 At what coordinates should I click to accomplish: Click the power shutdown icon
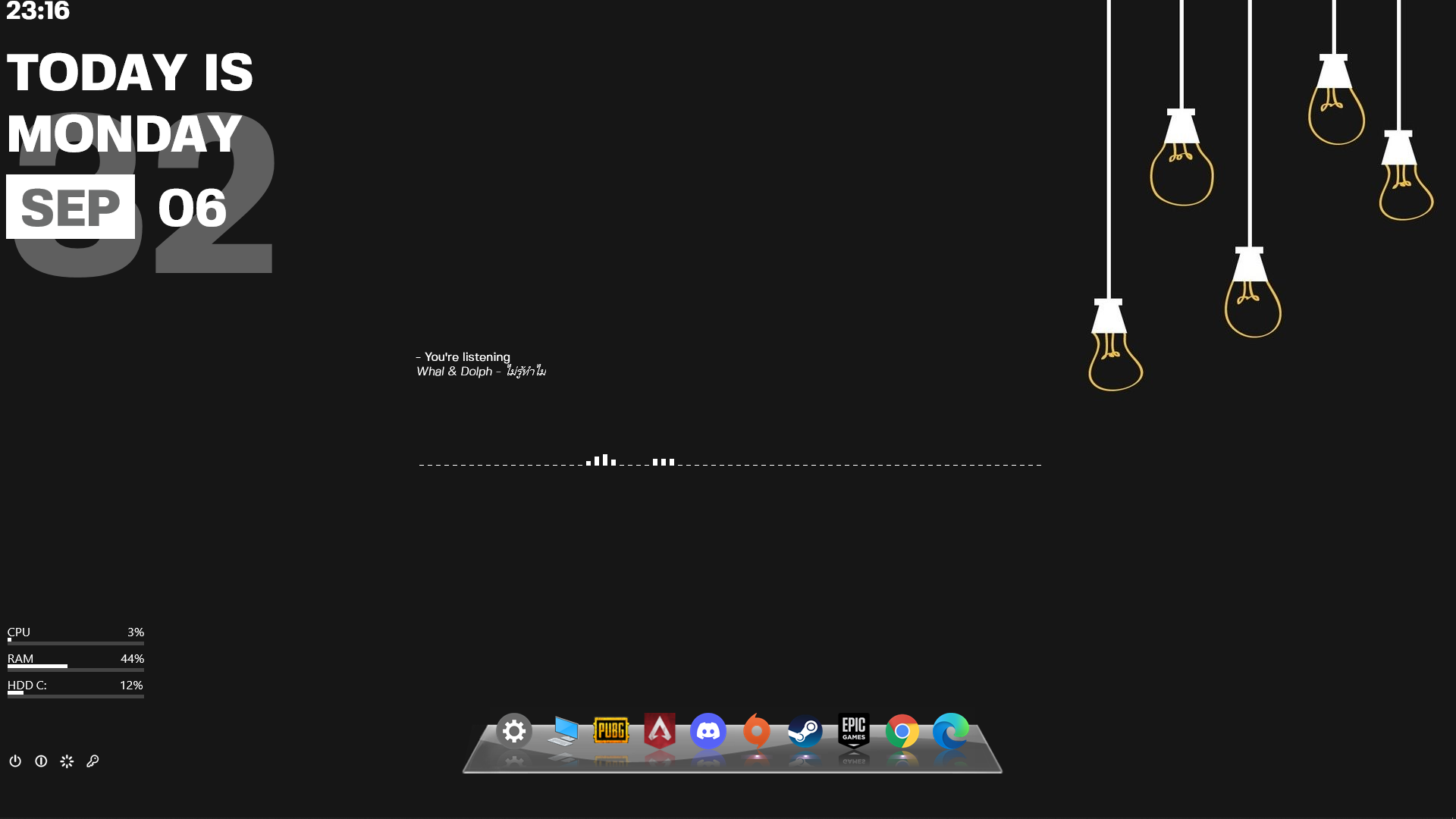pyautogui.click(x=15, y=761)
